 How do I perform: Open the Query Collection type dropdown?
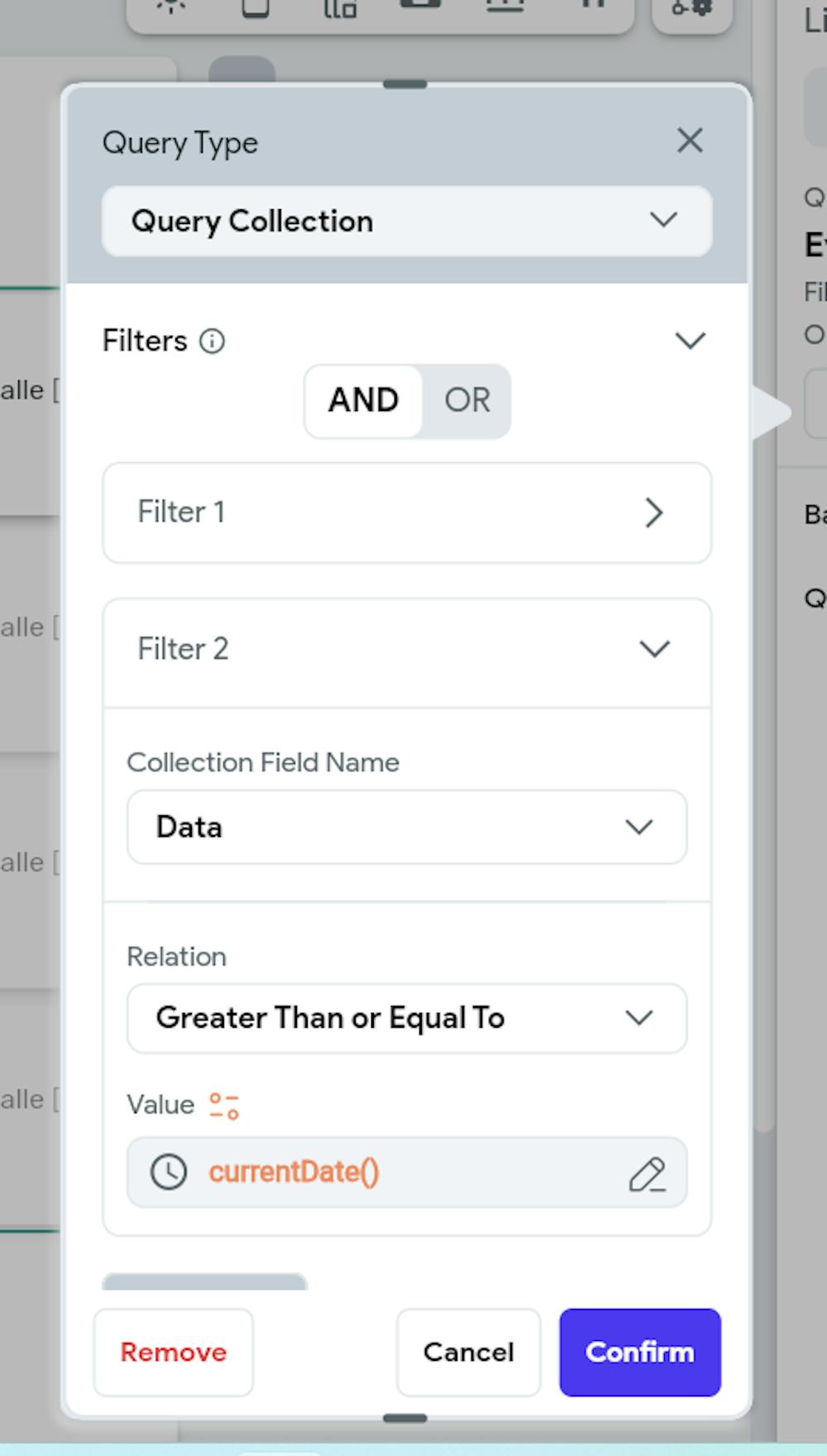(406, 221)
